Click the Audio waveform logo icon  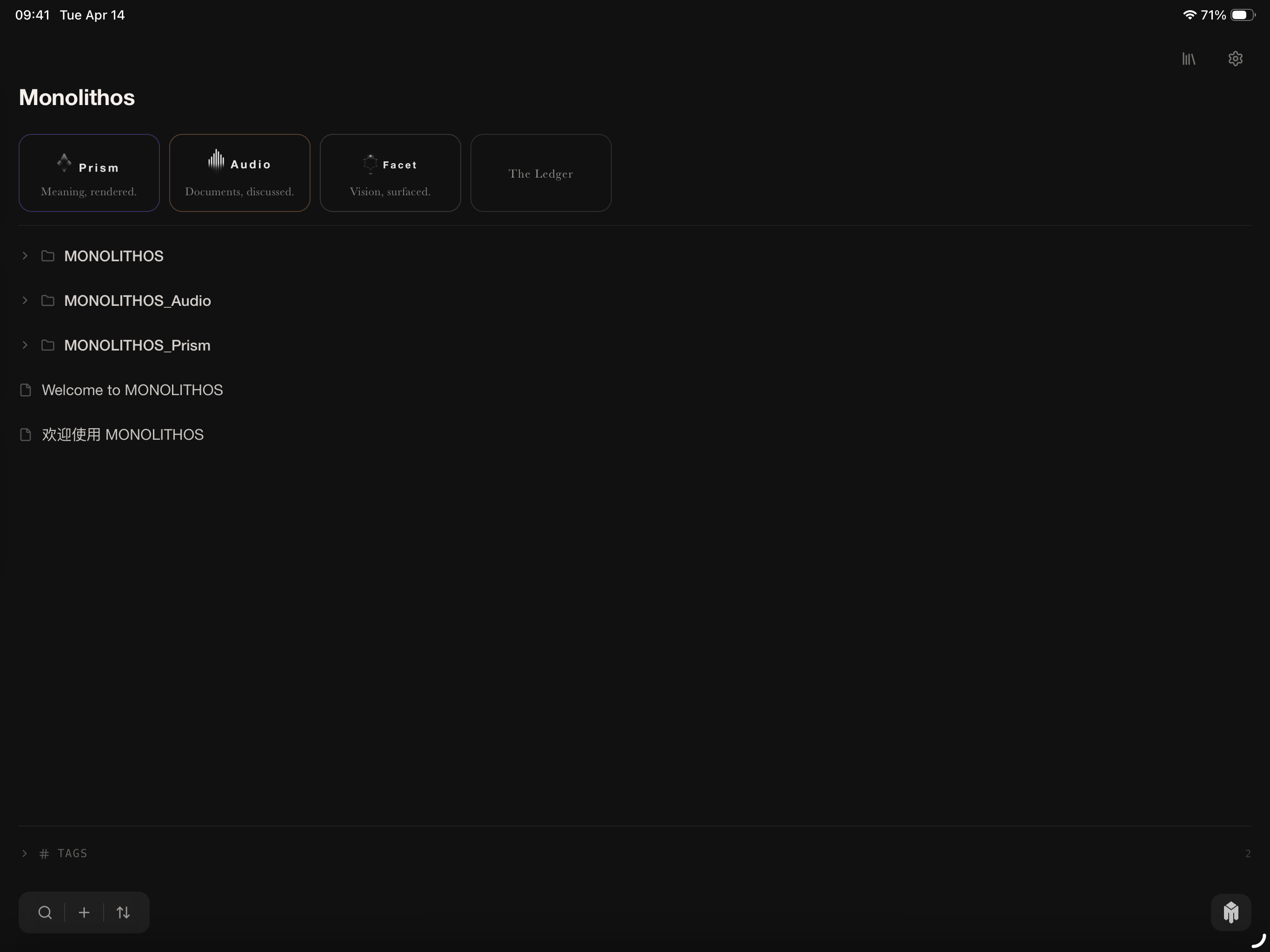pos(216,161)
